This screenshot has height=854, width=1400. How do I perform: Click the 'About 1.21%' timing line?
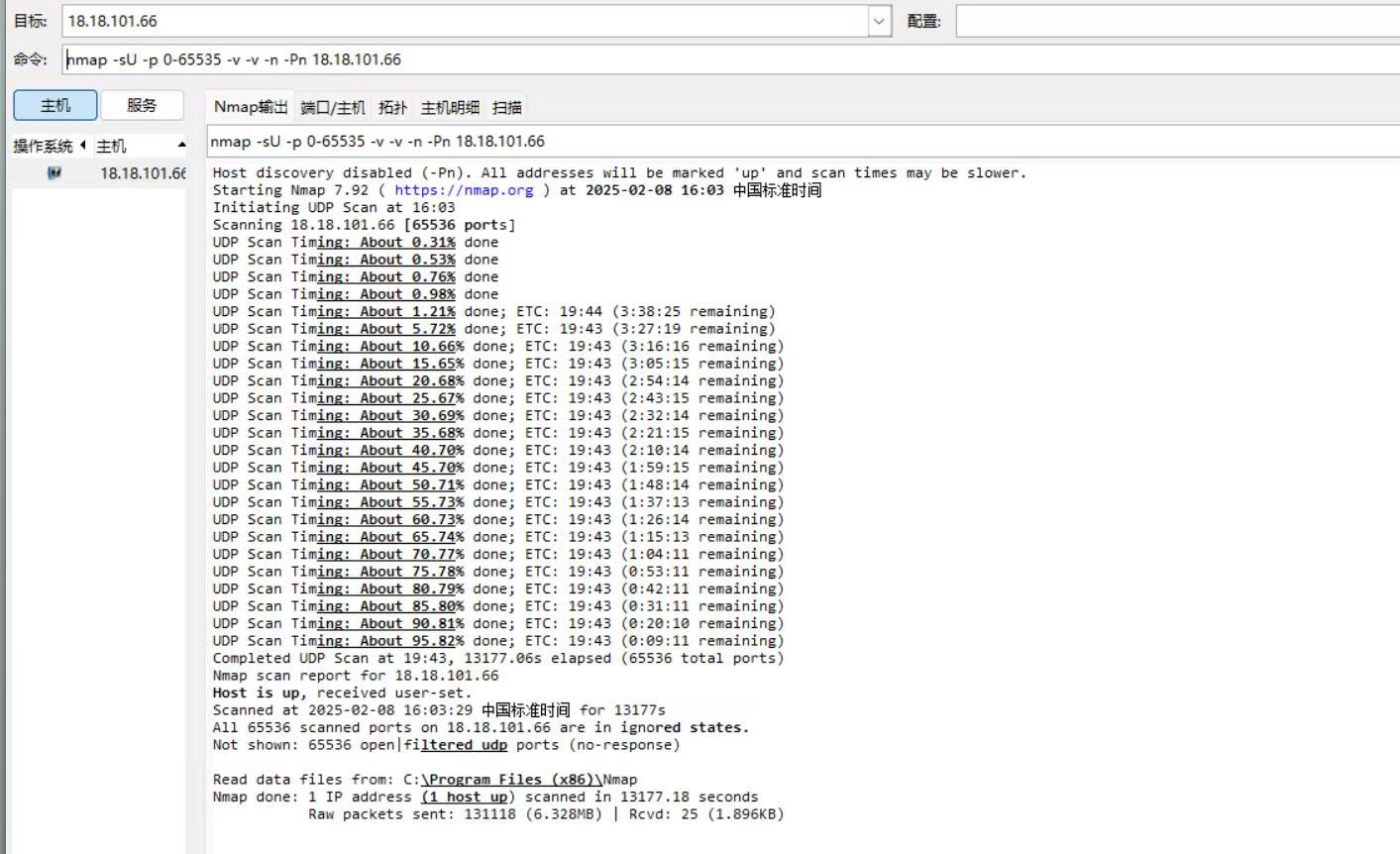(494, 311)
